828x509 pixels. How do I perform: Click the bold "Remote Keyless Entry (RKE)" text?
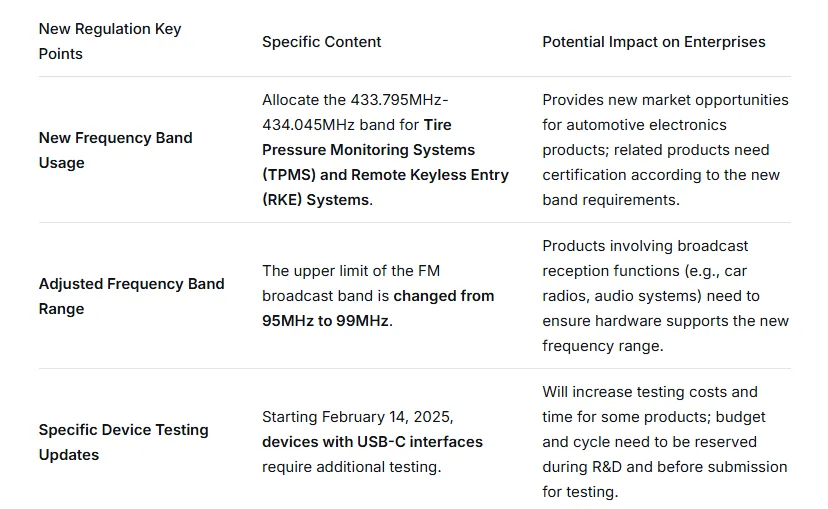click(420, 175)
